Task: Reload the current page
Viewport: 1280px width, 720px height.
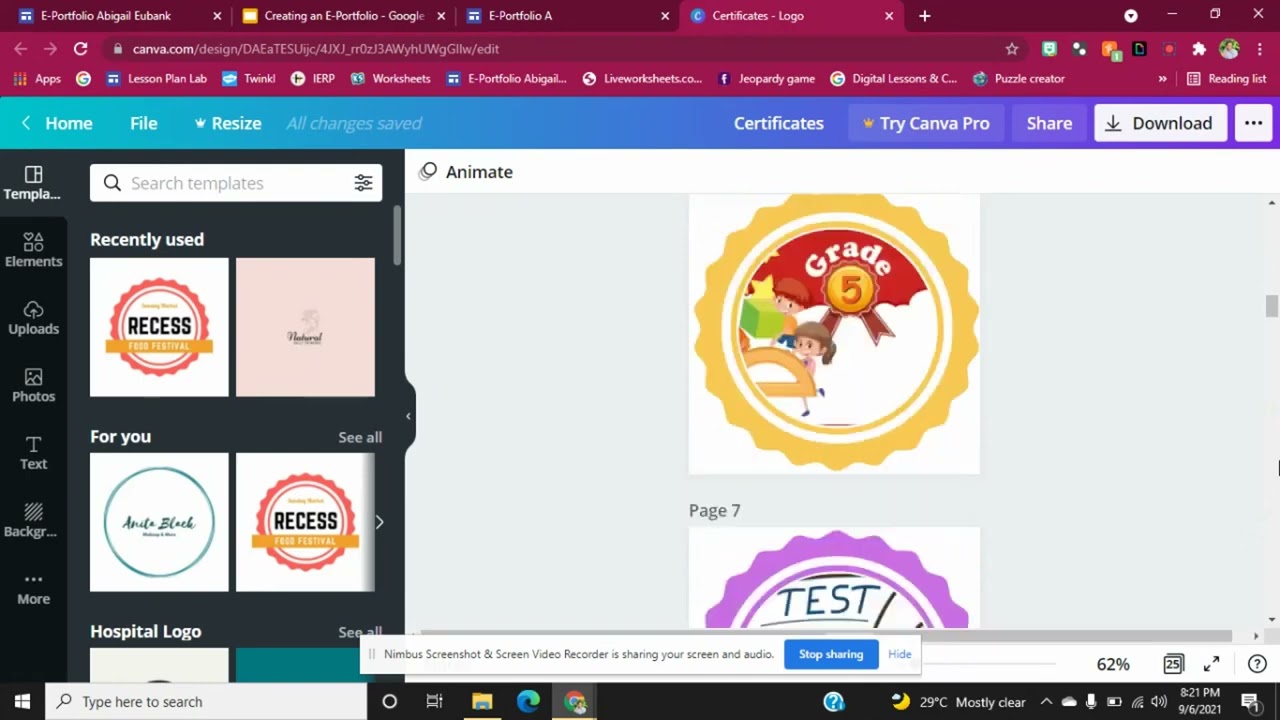Action: coord(80,48)
